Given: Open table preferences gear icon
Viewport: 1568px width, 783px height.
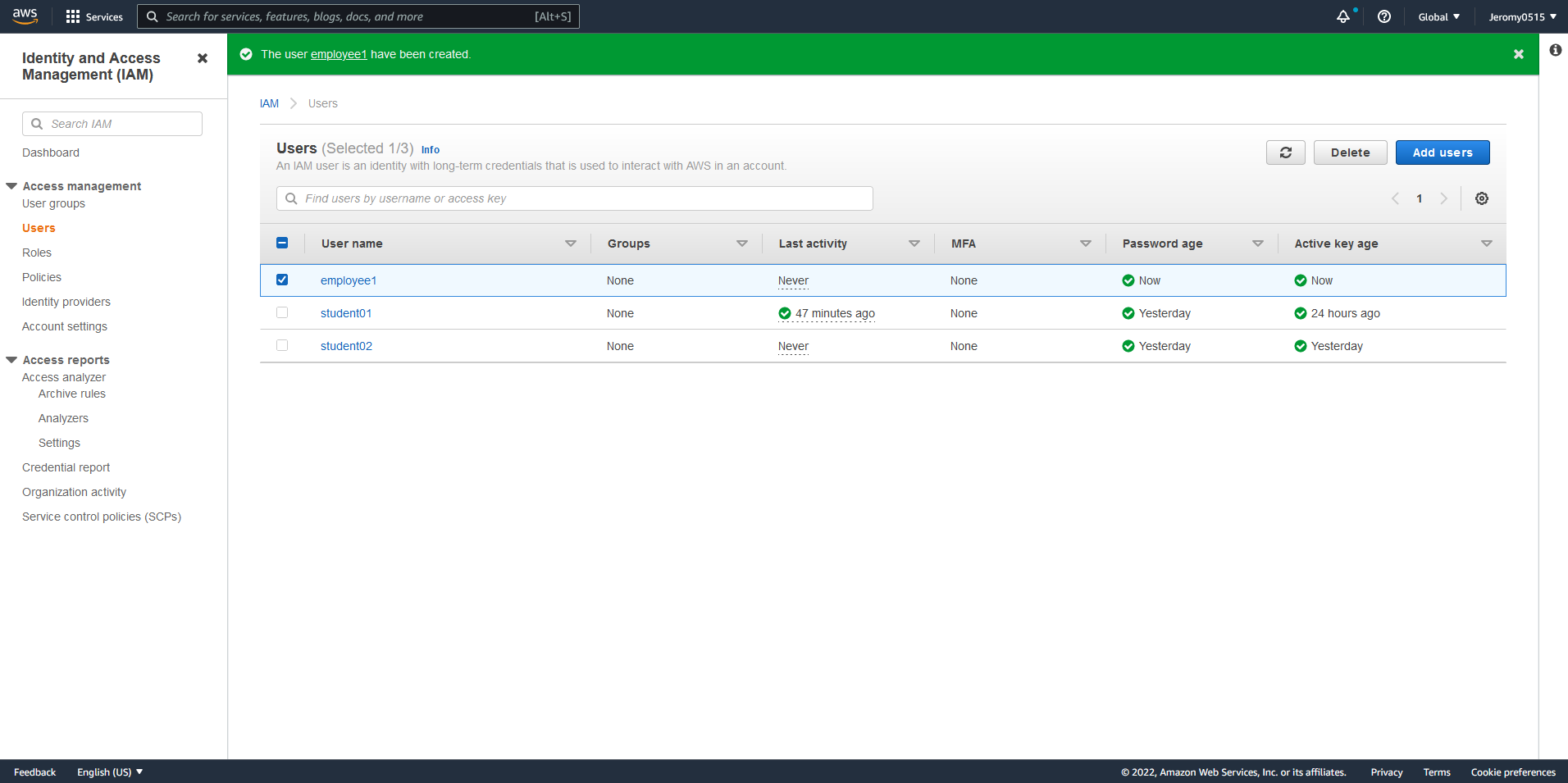Looking at the screenshot, I should (x=1482, y=198).
